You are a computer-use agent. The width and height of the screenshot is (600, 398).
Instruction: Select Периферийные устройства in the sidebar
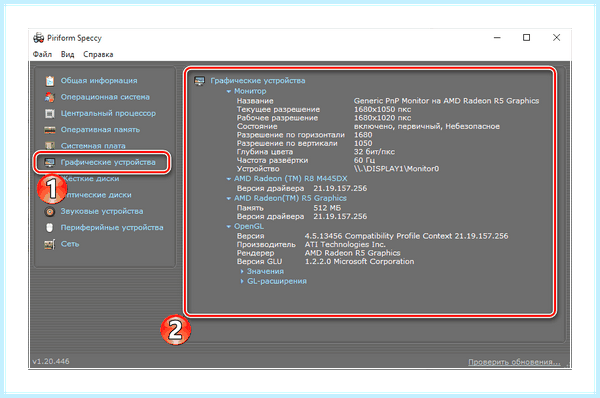click(x=112, y=228)
